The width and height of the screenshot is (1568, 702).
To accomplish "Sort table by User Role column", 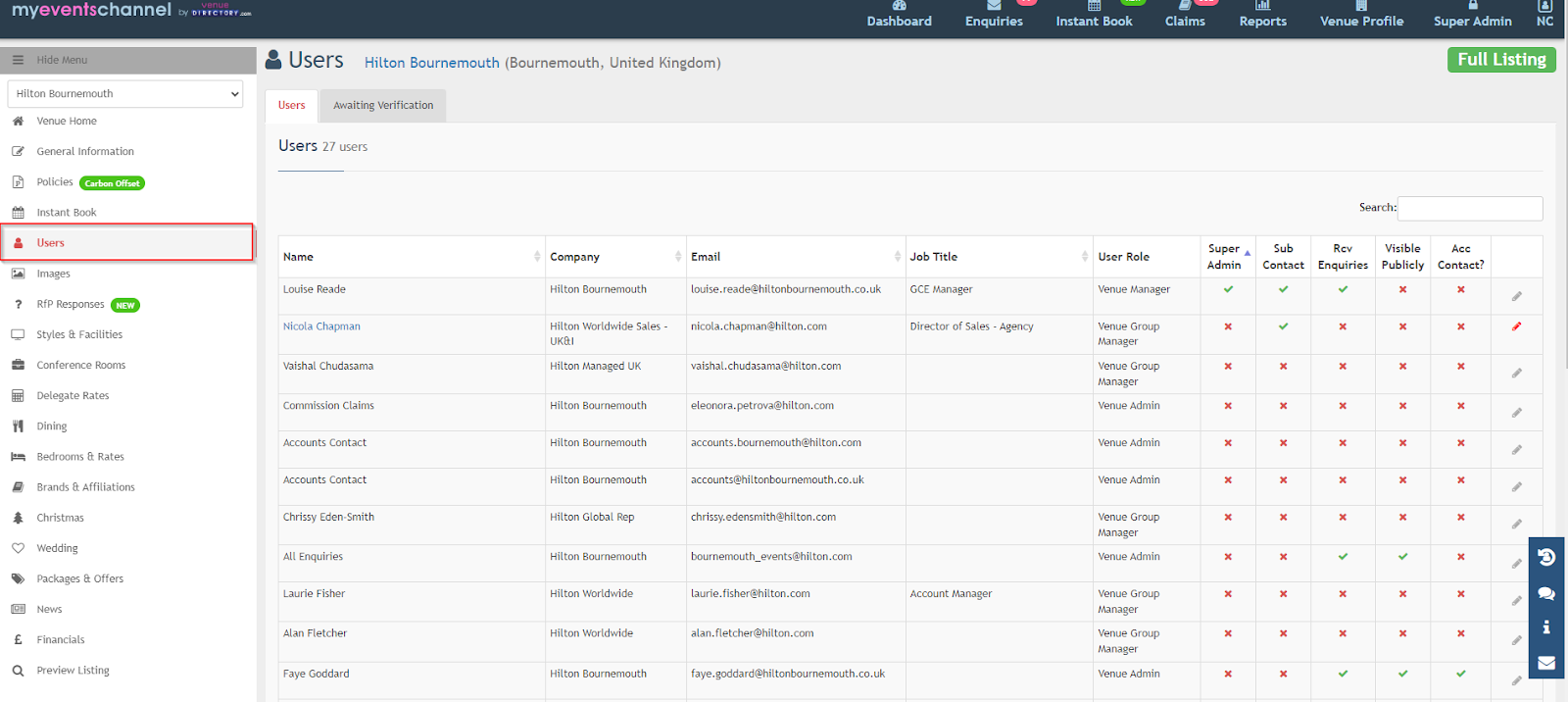I will point(1148,257).
